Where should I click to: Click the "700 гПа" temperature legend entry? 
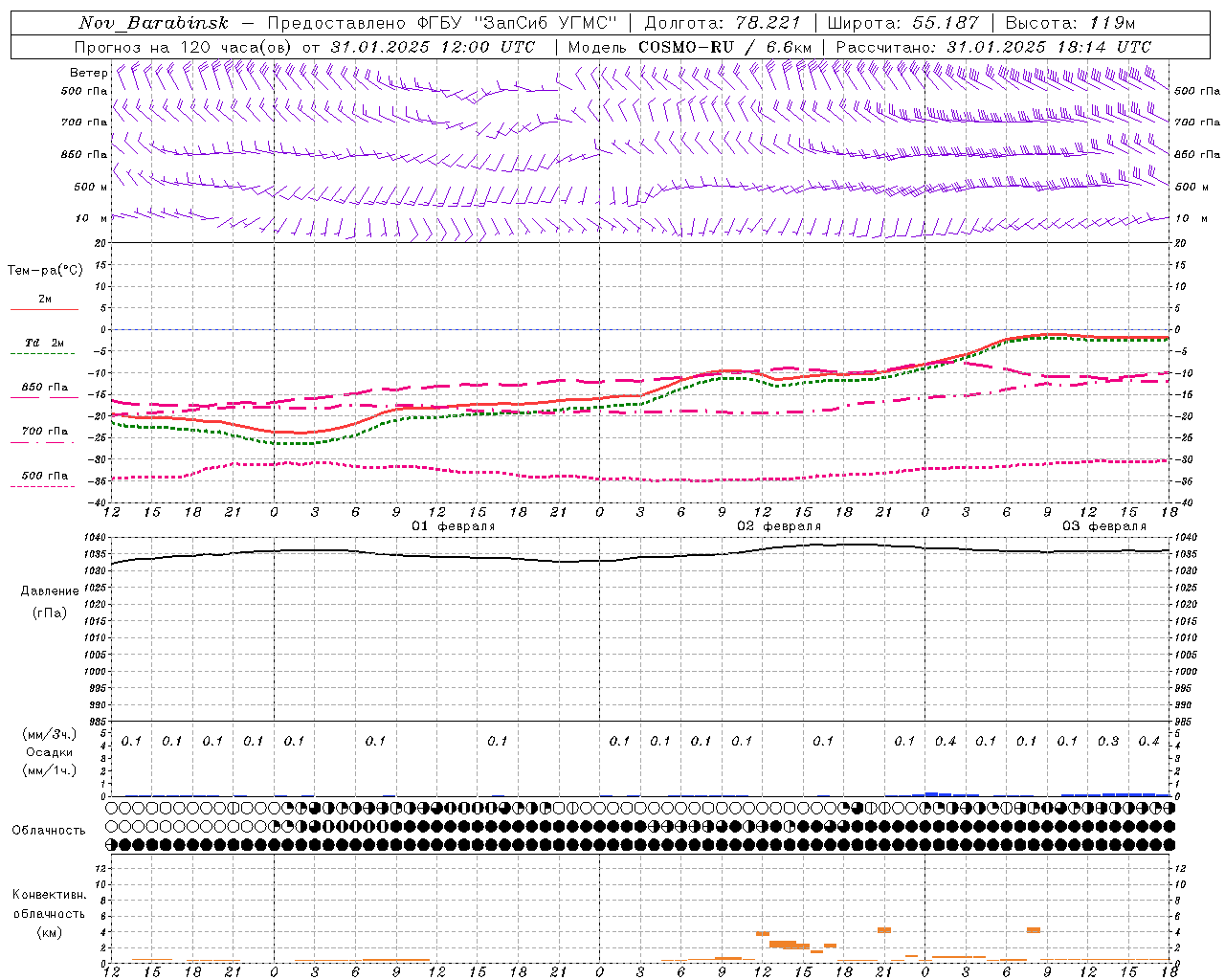(x=45, y=432)
